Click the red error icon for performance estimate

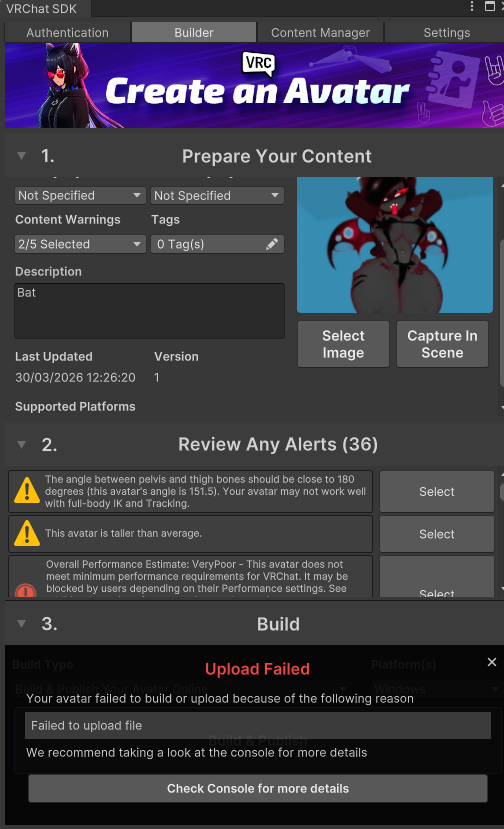click(25, 590)
